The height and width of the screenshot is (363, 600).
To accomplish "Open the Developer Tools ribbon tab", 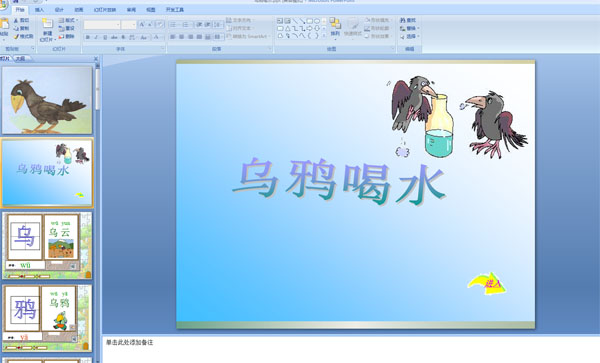I will 175,10.
